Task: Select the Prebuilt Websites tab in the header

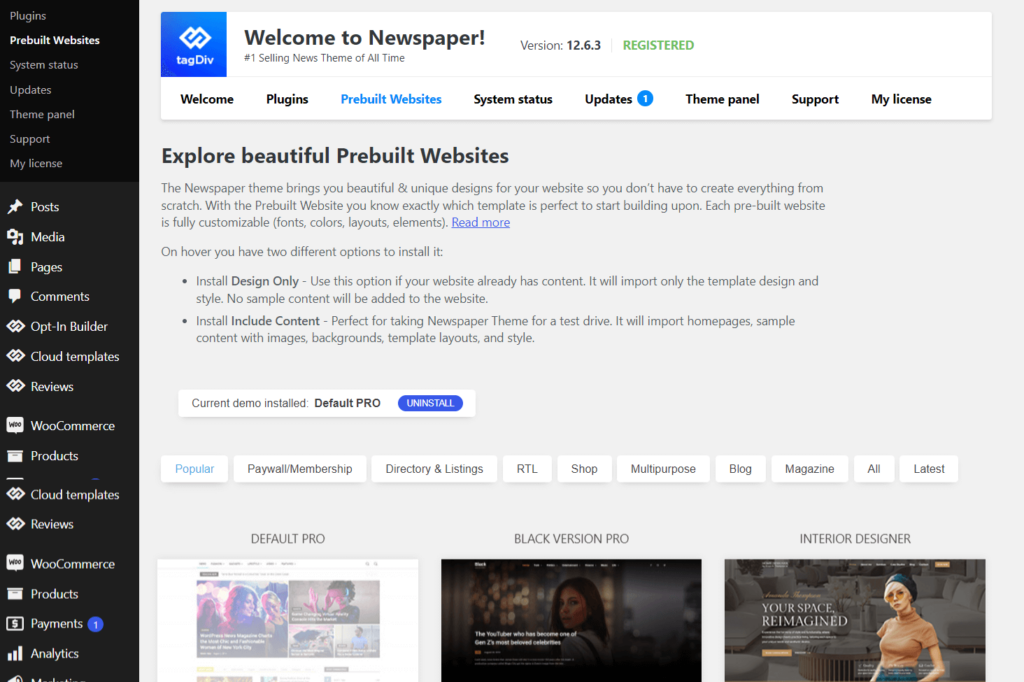Action: click(x=391, y=99)
